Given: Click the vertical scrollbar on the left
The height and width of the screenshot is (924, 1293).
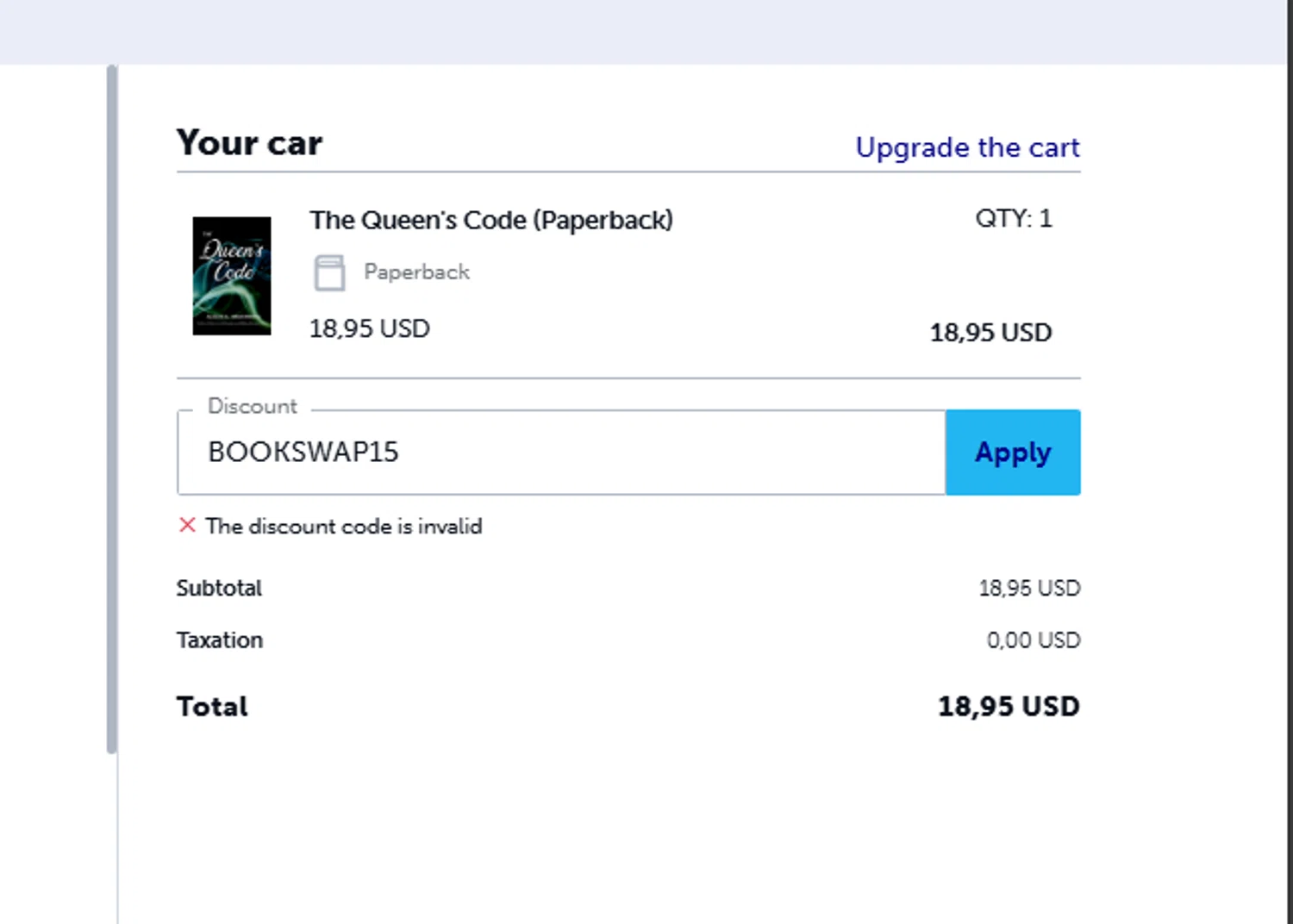Looking at the screenshot, I should 112,409.
